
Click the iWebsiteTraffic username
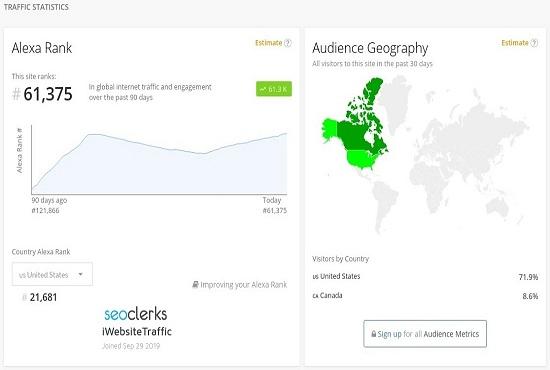[x=137, y=331]
